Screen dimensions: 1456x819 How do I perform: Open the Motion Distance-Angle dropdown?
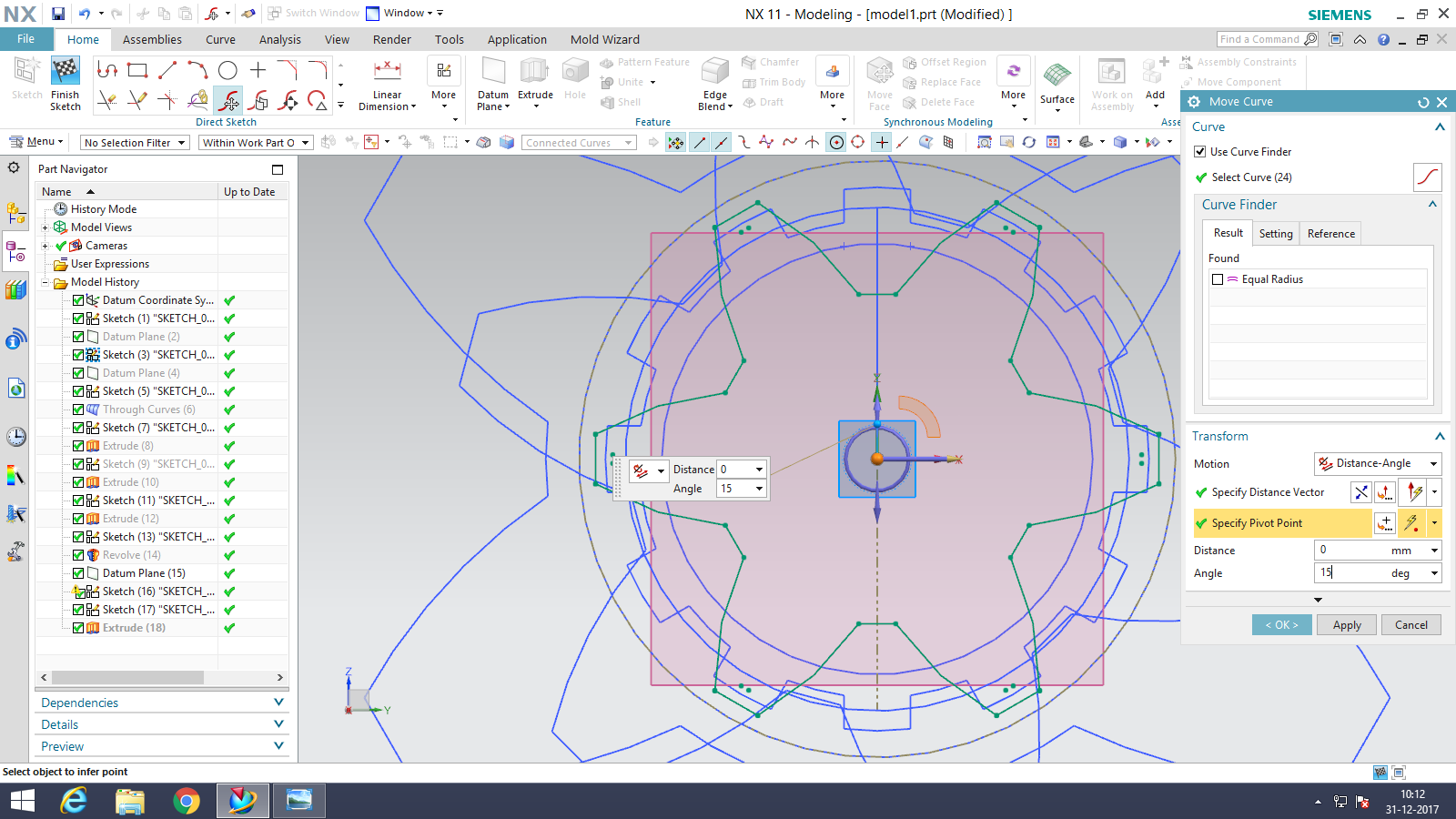(1378, 463)
